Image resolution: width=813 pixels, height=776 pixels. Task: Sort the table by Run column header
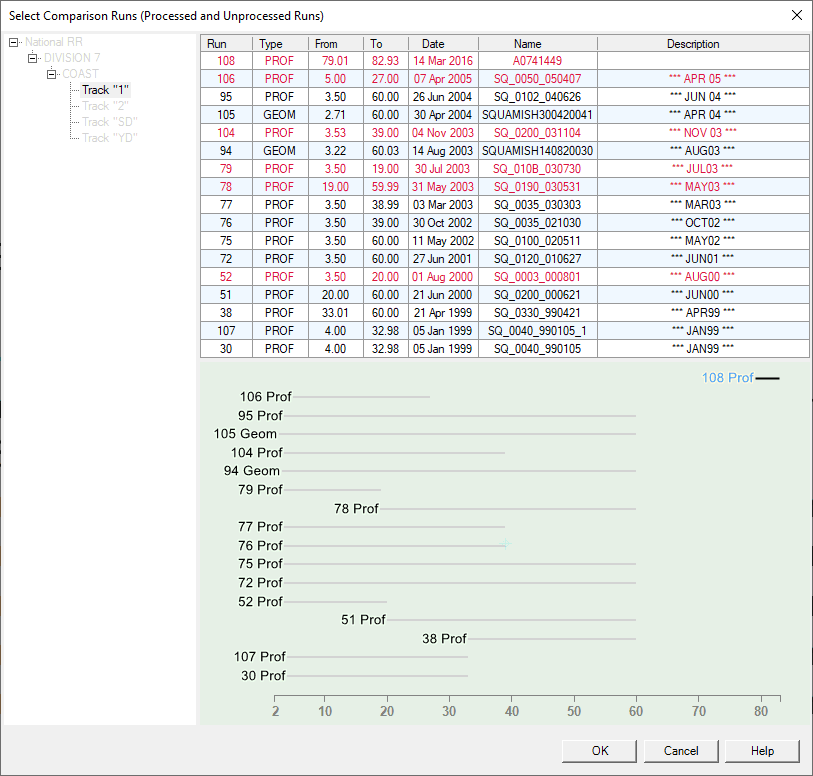click(x=217, y=44)
